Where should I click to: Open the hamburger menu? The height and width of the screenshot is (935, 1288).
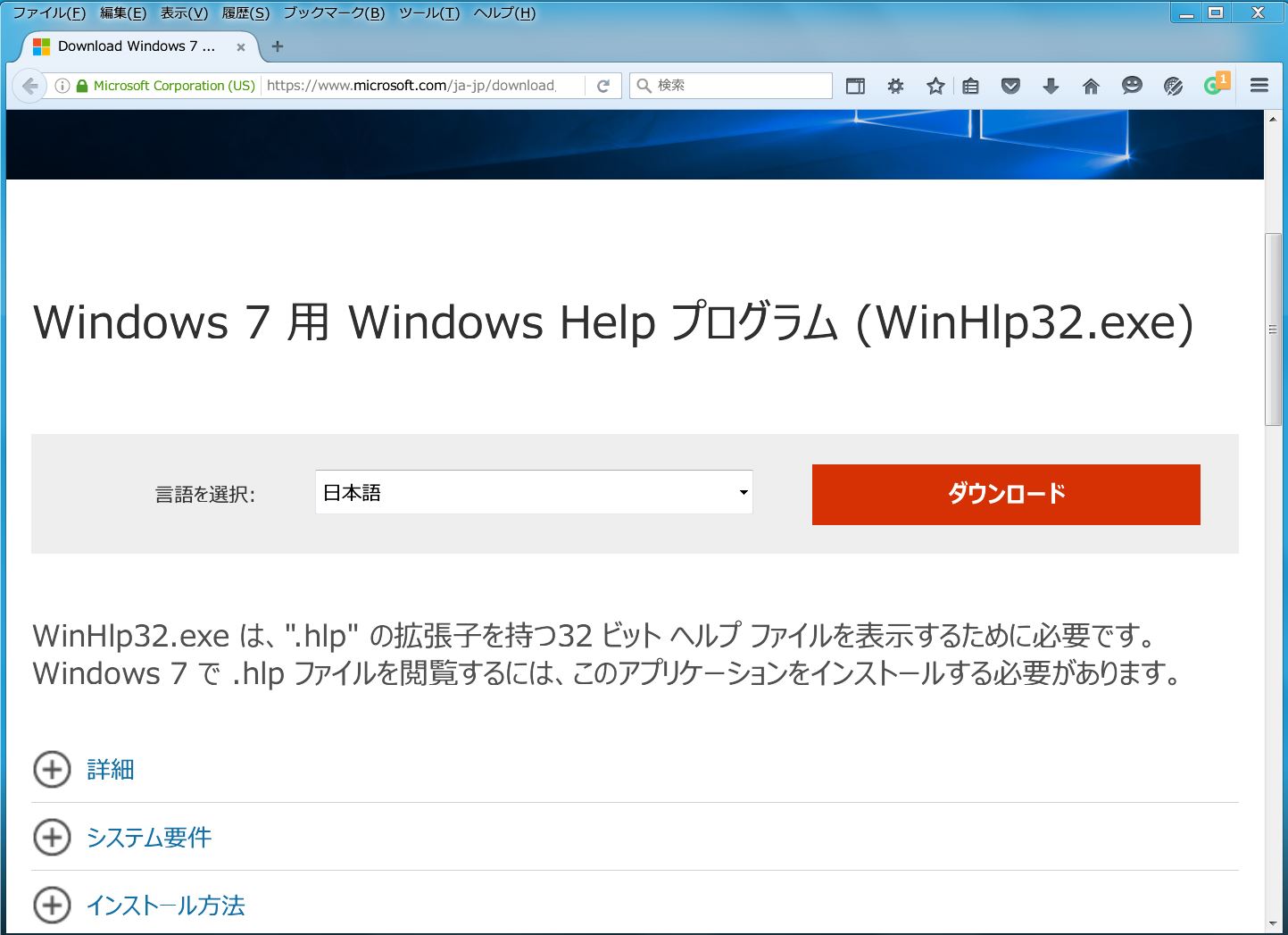tap(1259, 86)
